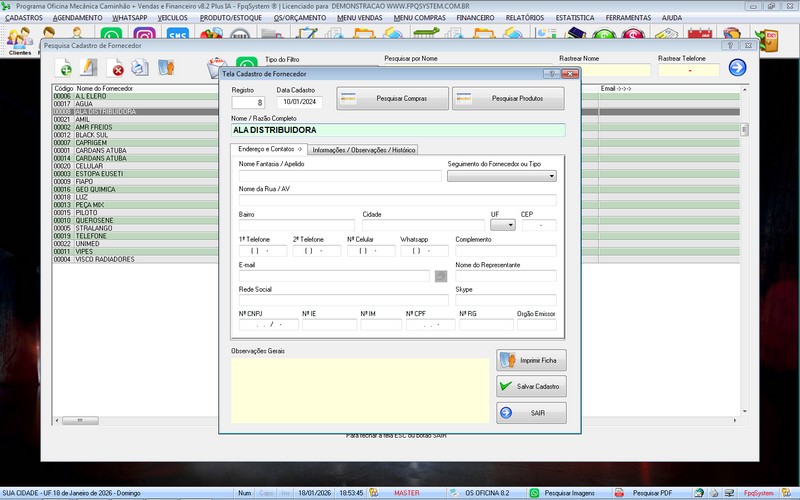
Task: Open the RELATÓRIOS menu
Action: pos(524,18)
